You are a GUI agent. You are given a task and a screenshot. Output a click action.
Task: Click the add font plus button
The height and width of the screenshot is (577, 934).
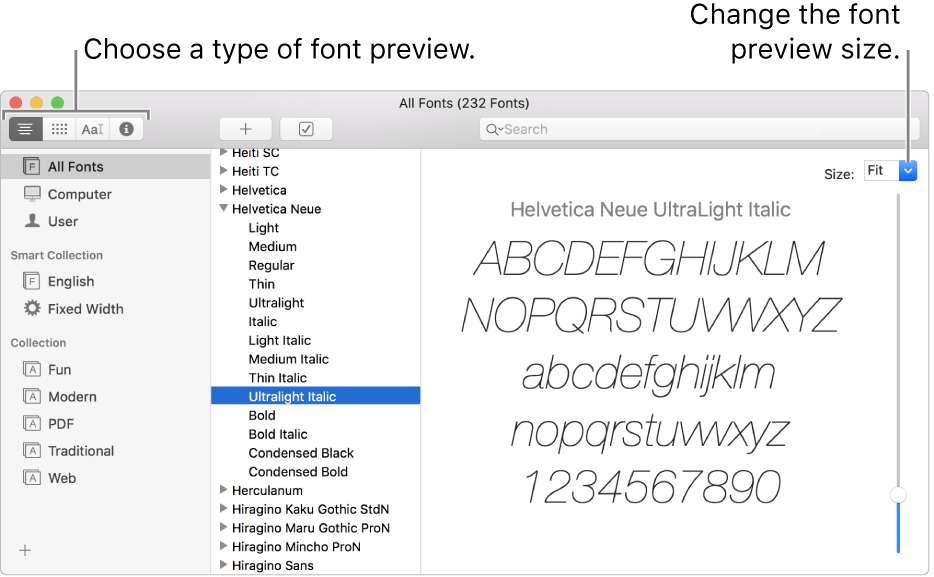(245, 129)
